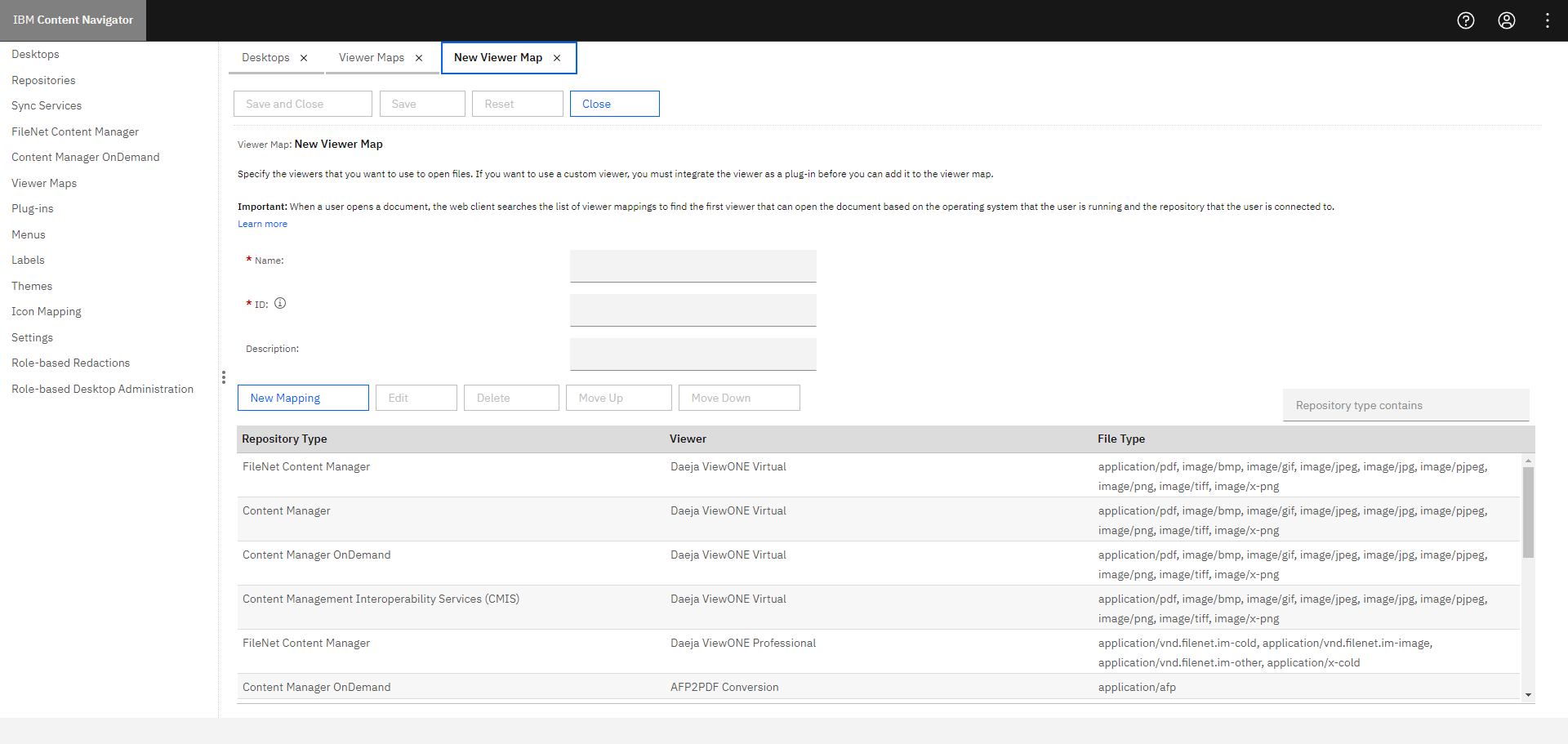Click the Repository type contains filter box
Image resolution: width=1568 pixels, height=744 pixels.
[1405, 405]
